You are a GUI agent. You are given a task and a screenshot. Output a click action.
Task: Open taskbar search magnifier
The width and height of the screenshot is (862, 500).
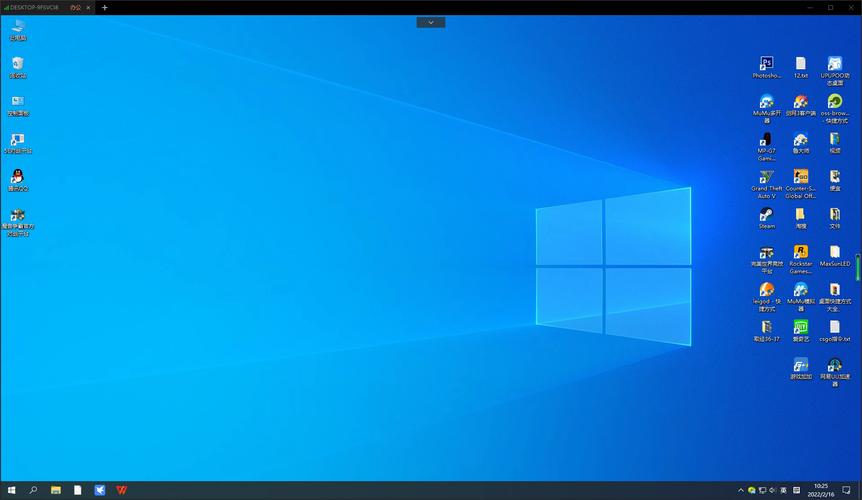33,490
